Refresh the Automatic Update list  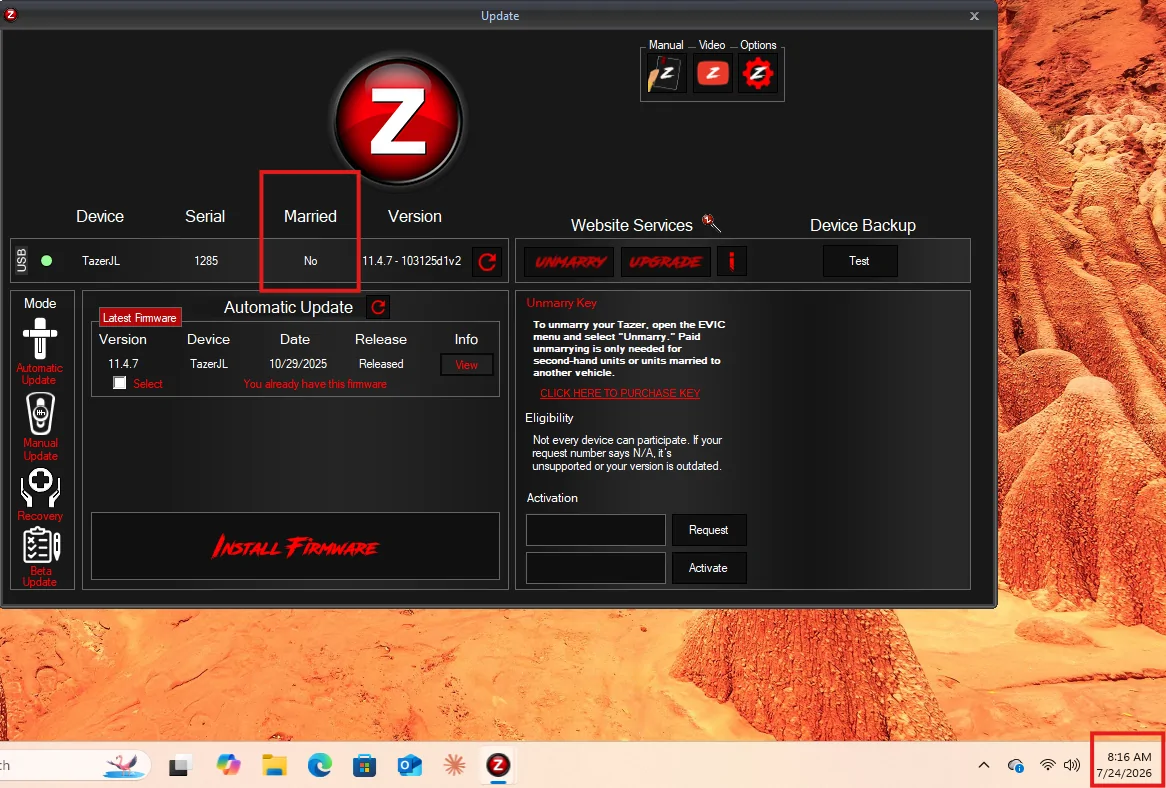pos(378,307)
